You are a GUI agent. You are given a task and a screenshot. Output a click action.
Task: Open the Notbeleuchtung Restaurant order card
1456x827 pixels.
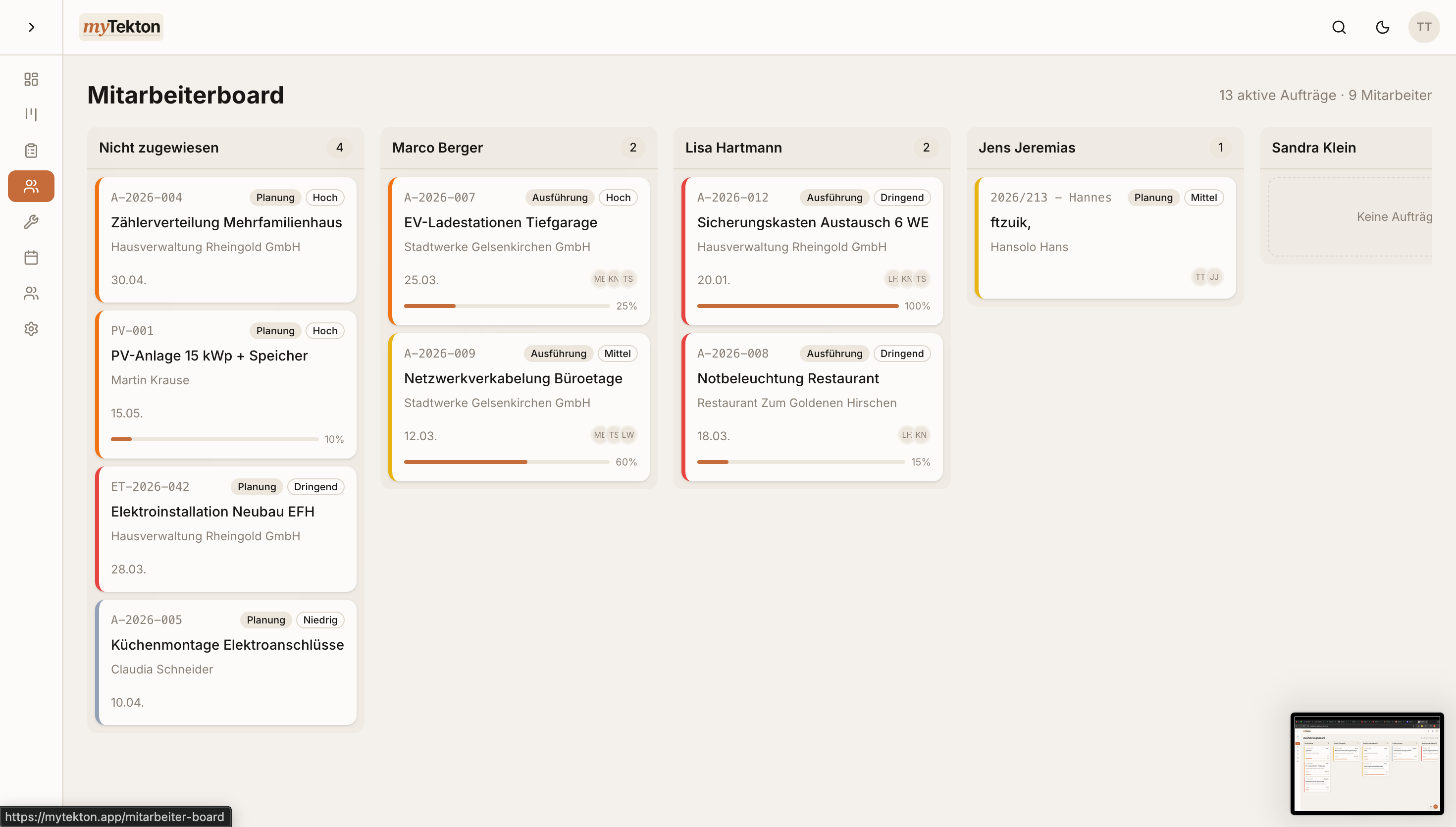(787, 379)
